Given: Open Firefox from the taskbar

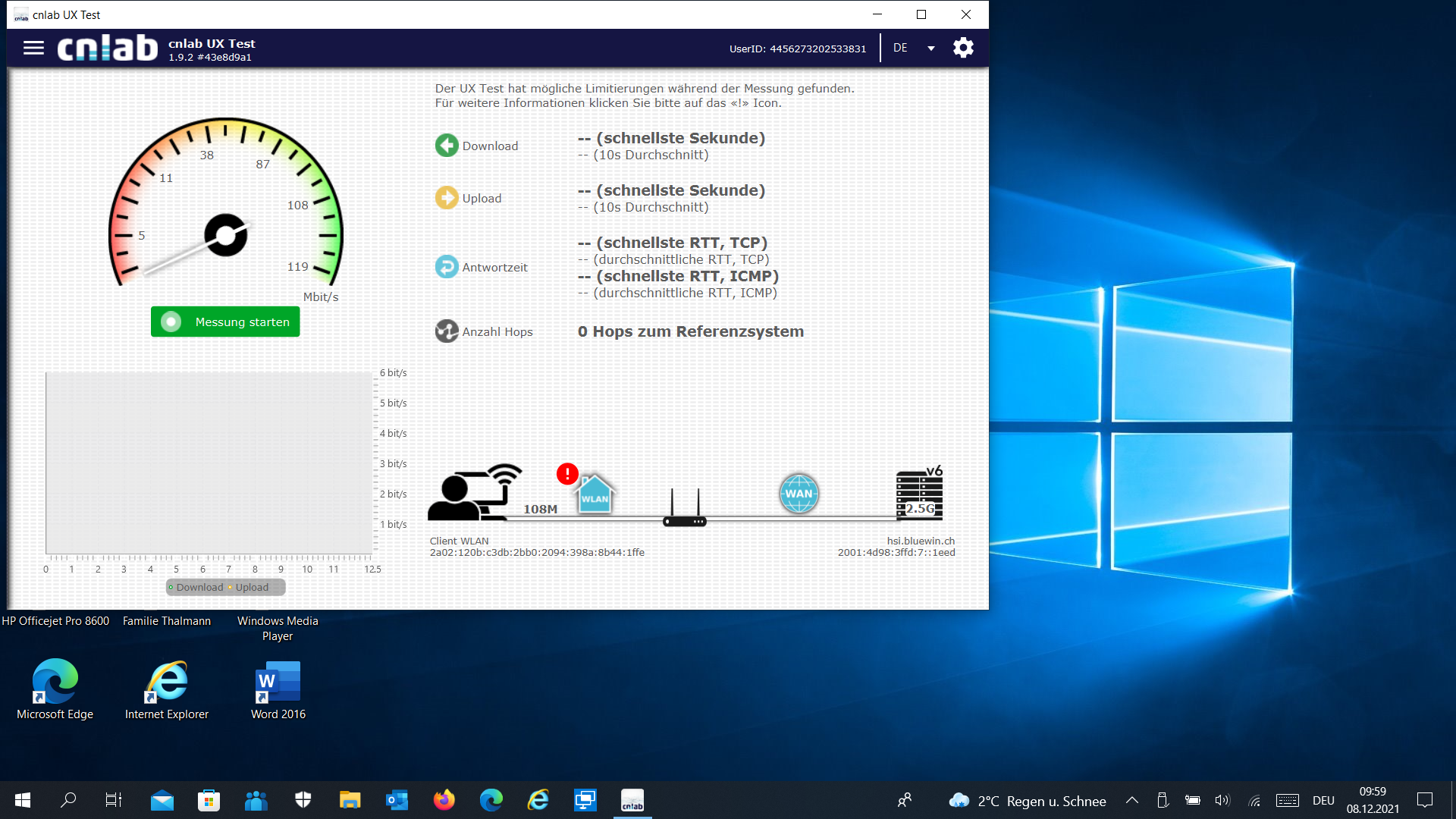Looking at the screenshot, I should click(x=444, y=800).
